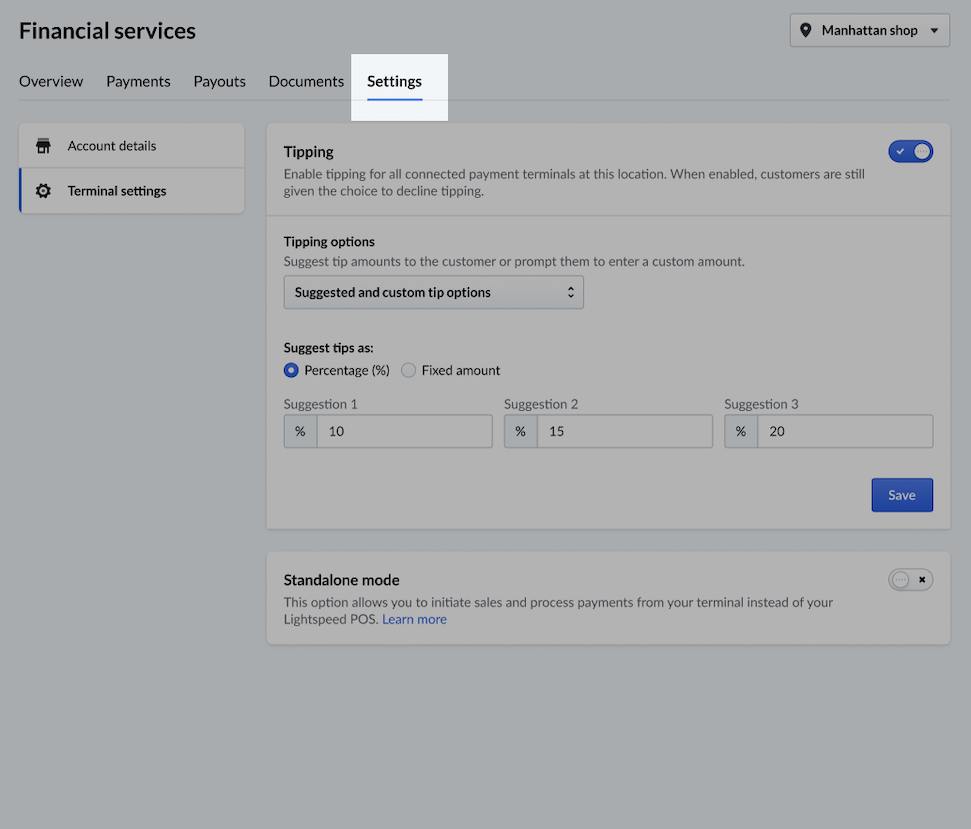Enable the Standalone mode toggle
Screen dimensions: 971x829
coord(910,579)
